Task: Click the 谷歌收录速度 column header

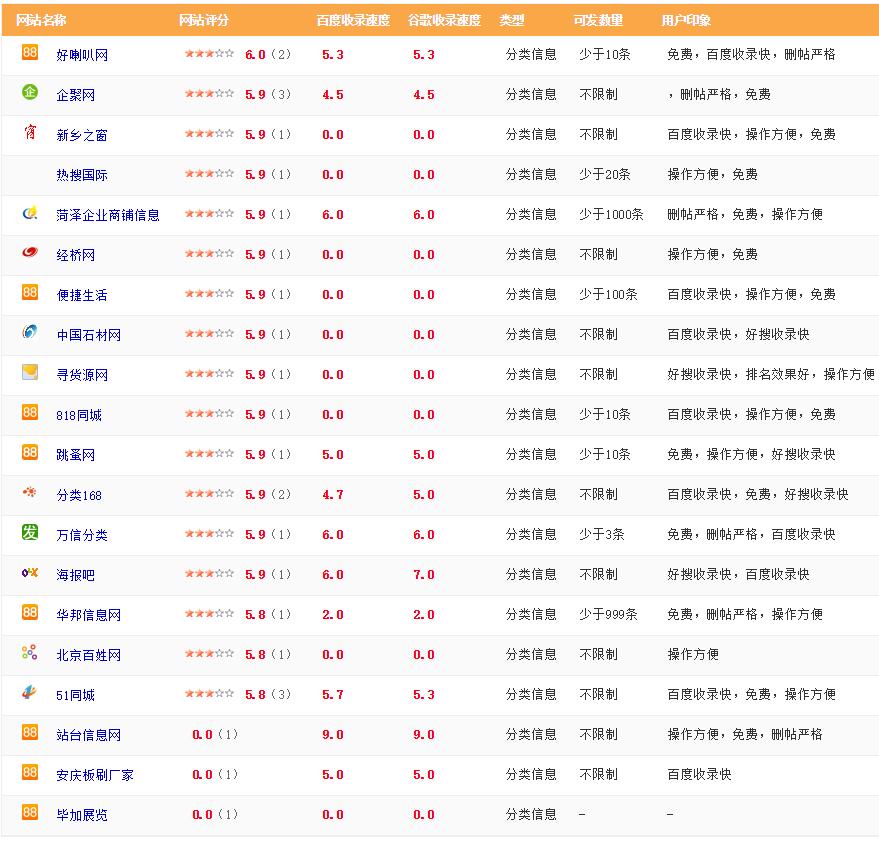Action: [x=444, y=20]
